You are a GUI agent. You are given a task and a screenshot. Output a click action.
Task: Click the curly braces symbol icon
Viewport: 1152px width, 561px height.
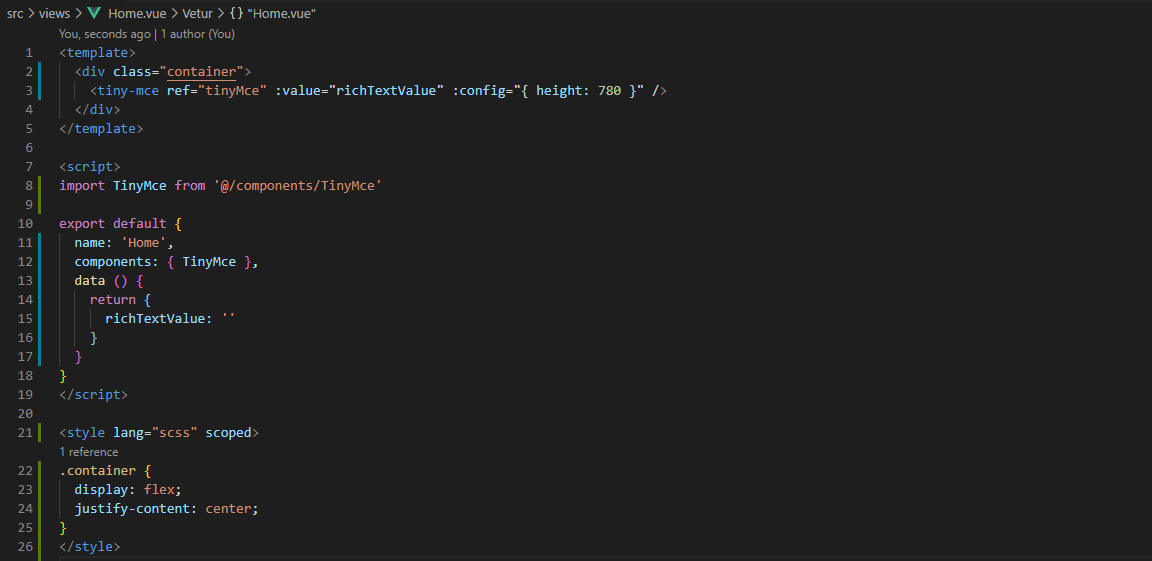coord(236,13)
